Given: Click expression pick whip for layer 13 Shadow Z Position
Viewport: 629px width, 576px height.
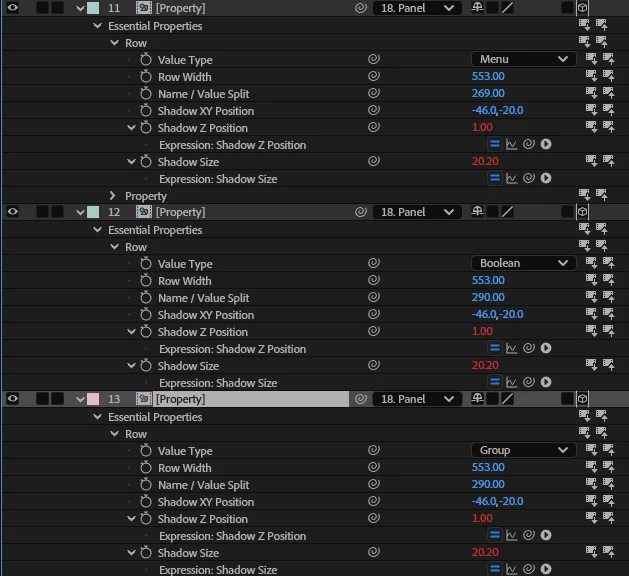Looking at the screenshot, I should (529, 535).
